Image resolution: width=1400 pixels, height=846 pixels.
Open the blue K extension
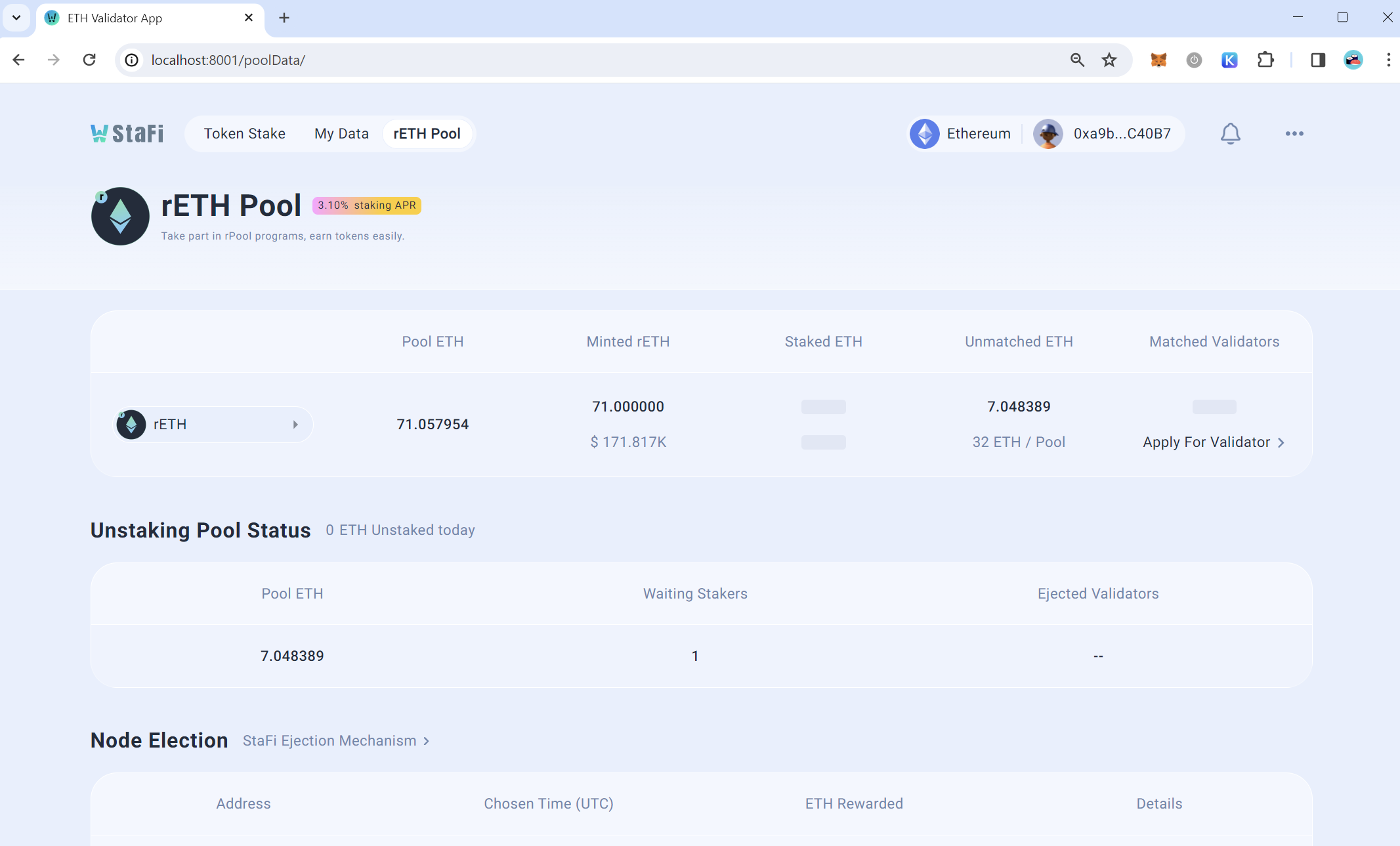tap(1229, 60)
